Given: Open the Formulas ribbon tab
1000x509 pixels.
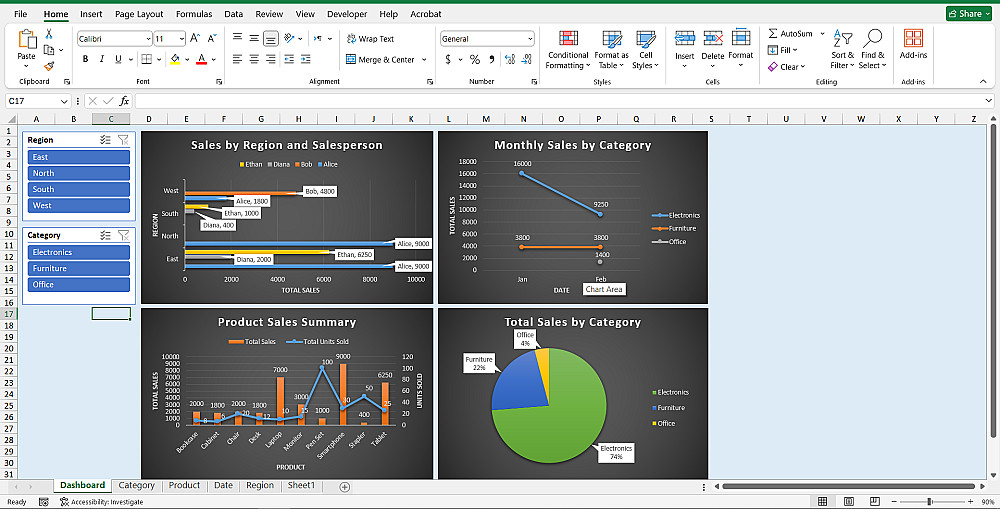Looking at the screenshot, I should coord(194,14).
